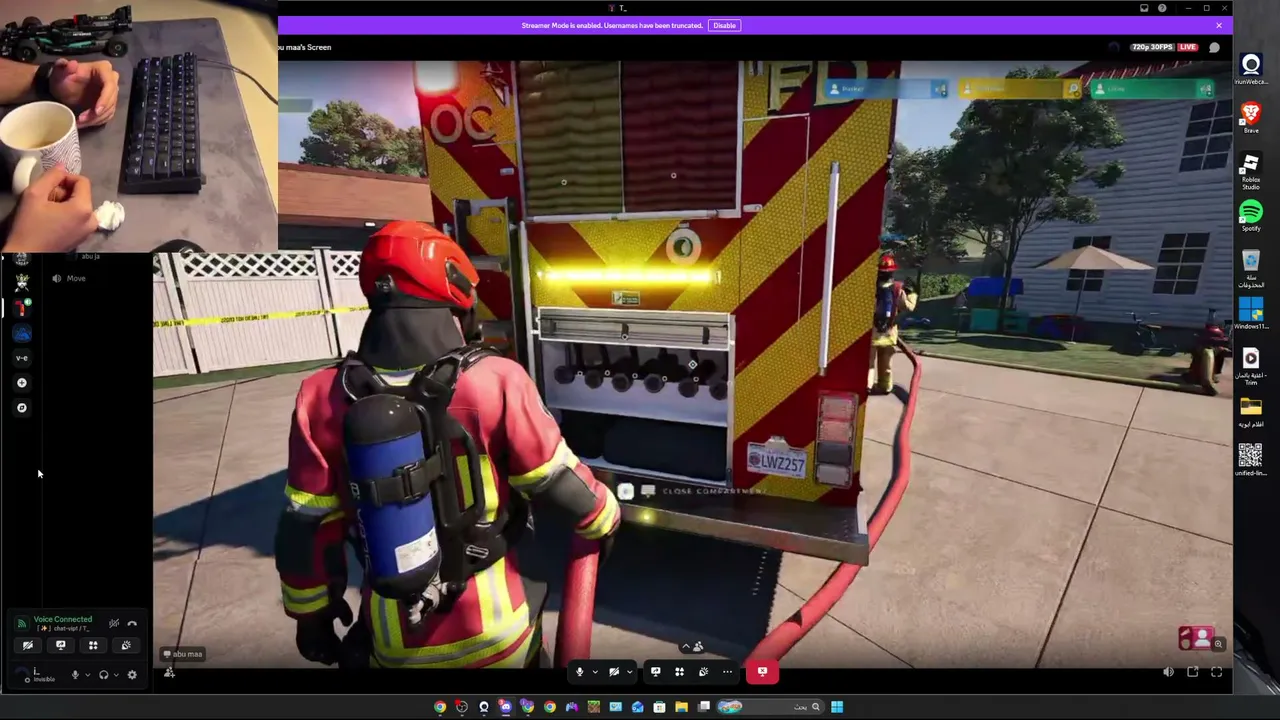Open the Discord inbox icon
The height and width of the screenshot is (720, 1280).
[x=1144, y=8]
